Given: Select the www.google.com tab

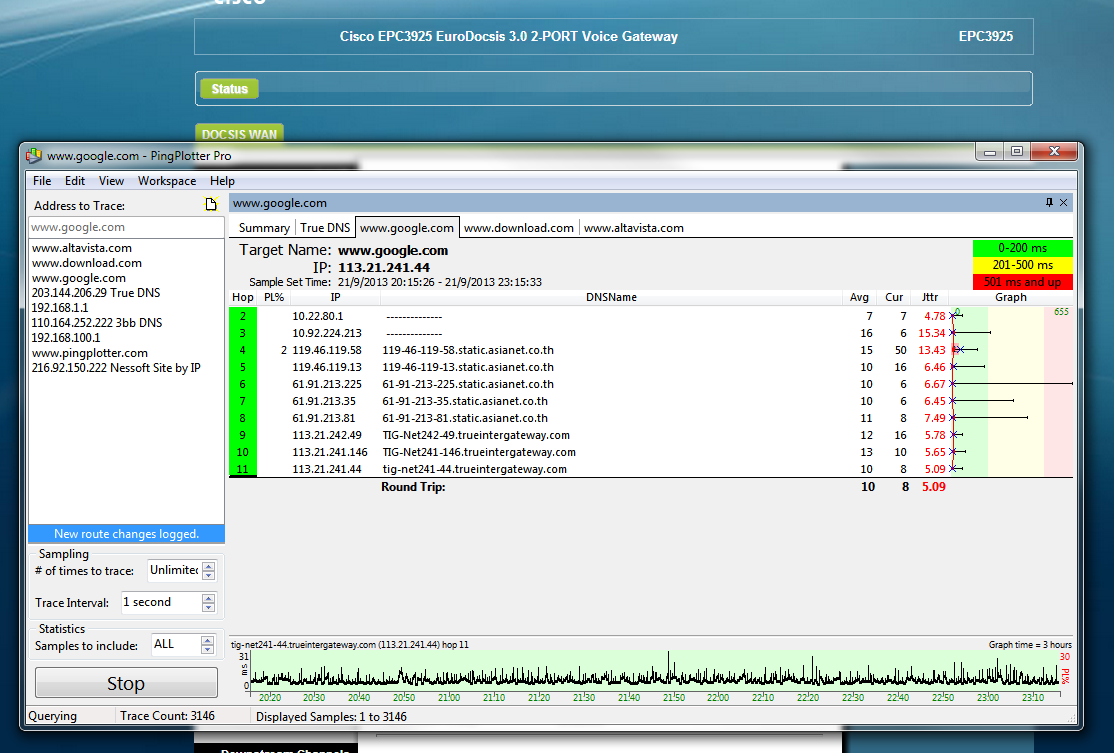Looking at the screenshot, I should (406, 227).
